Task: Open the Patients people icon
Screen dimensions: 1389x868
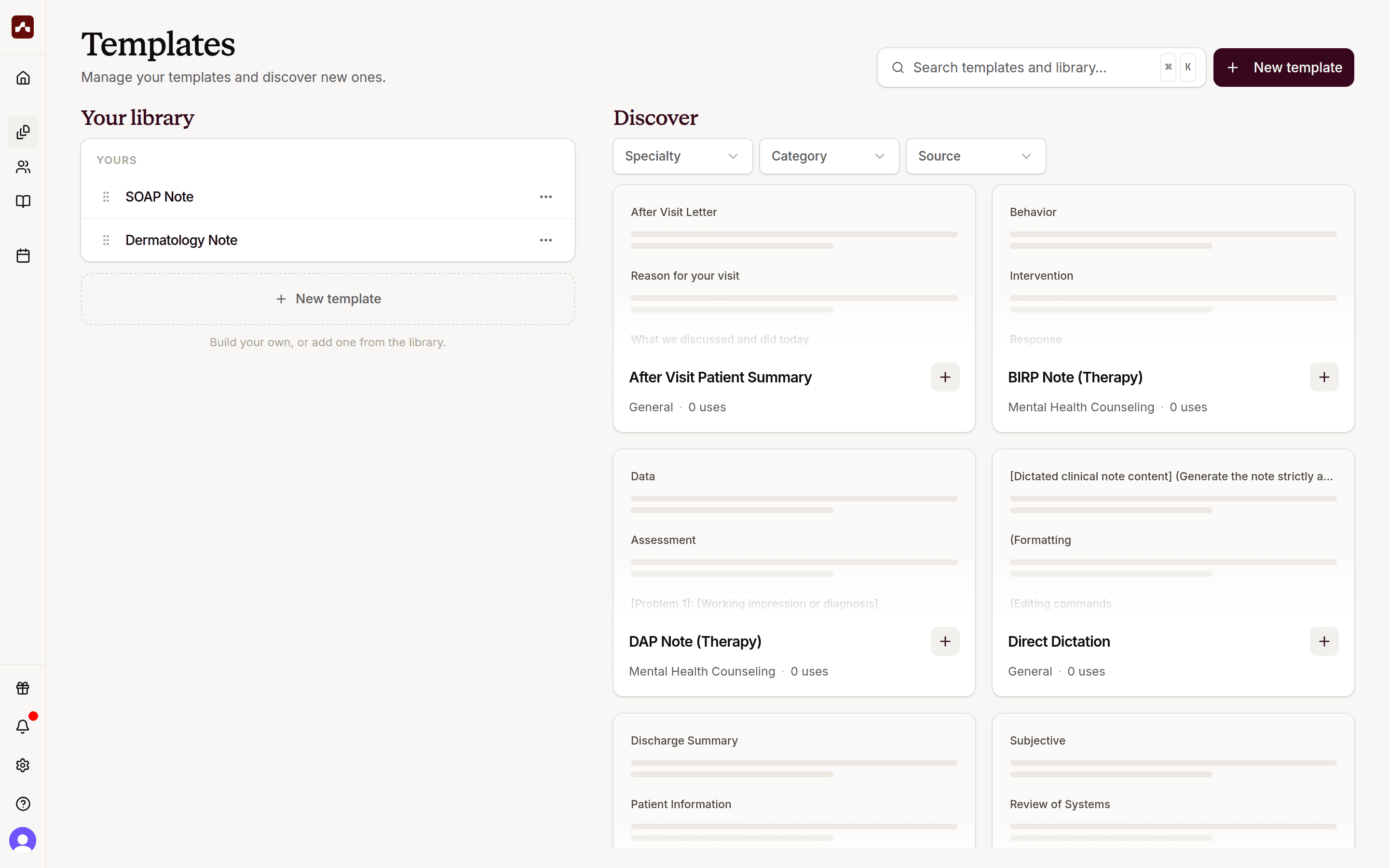Action: click(23, 167)
